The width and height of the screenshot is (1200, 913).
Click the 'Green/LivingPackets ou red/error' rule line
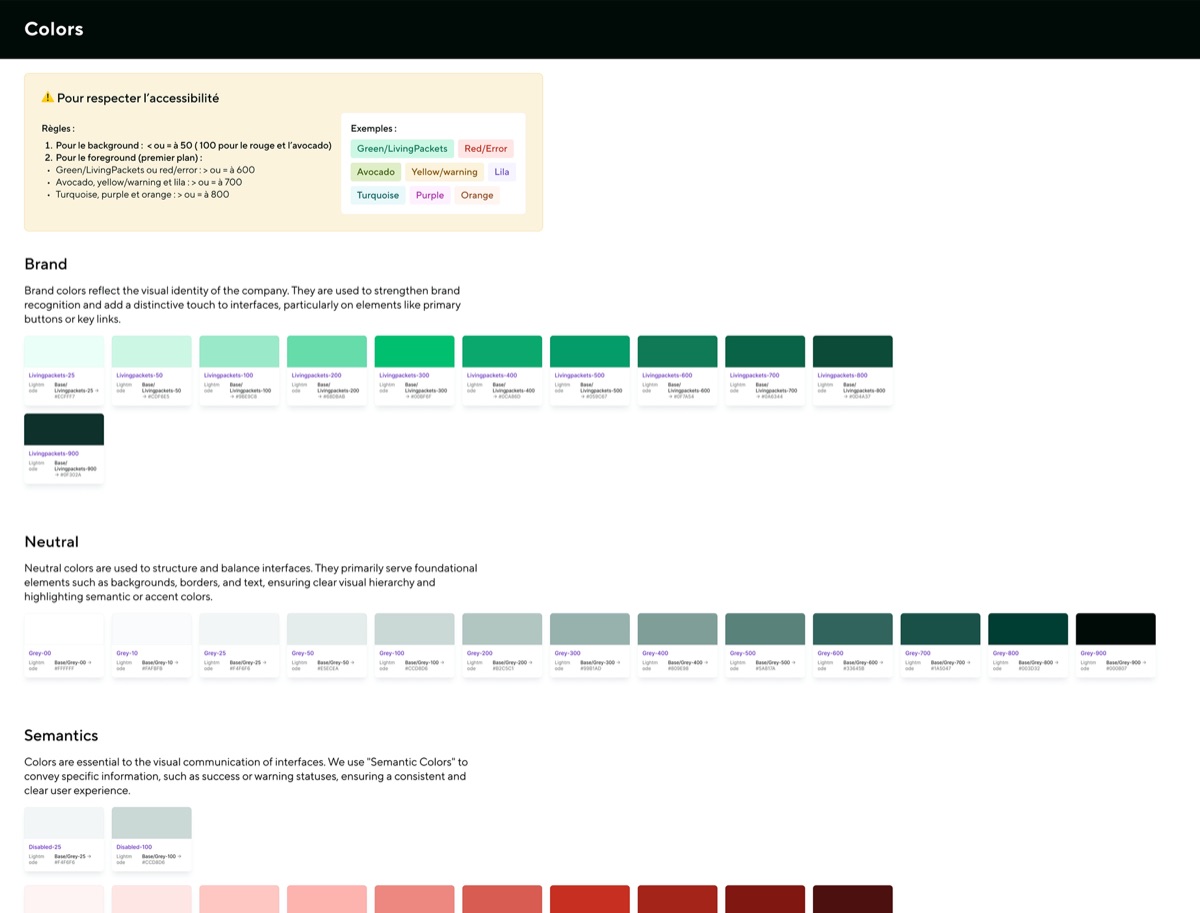coord(155,170)
